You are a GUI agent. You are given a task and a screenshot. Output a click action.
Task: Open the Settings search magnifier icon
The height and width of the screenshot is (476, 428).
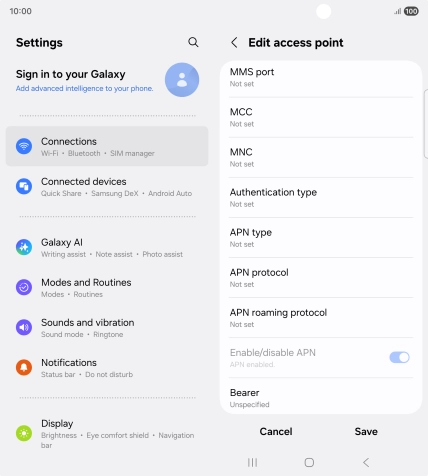193,42
